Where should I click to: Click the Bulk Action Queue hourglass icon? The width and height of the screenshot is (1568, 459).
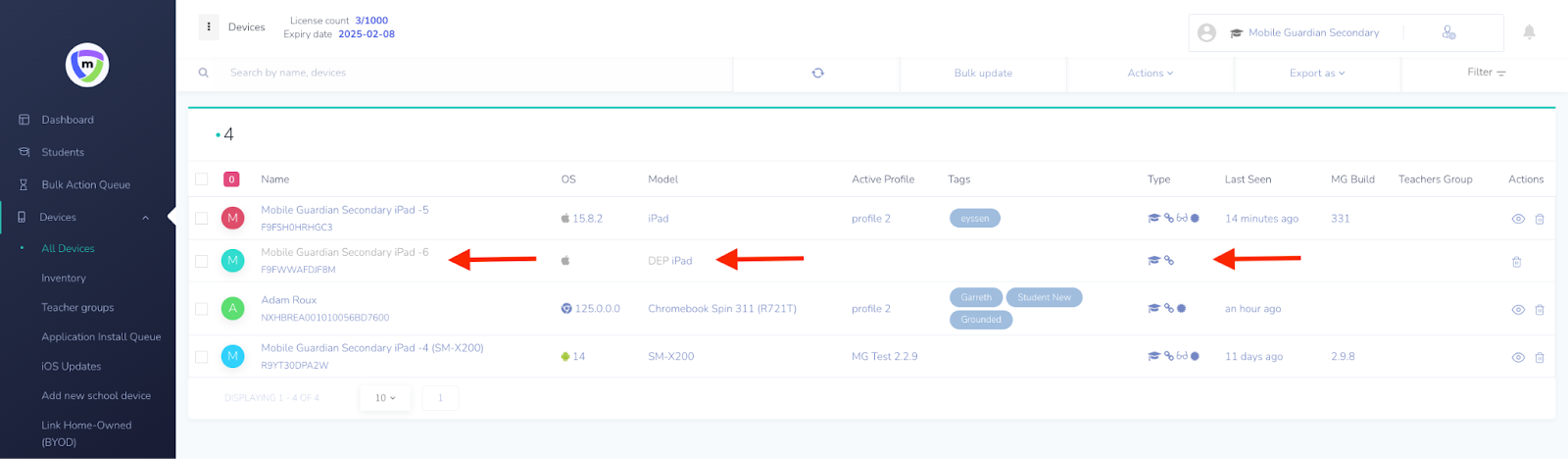pyautogui.click(x=24, y=184)
